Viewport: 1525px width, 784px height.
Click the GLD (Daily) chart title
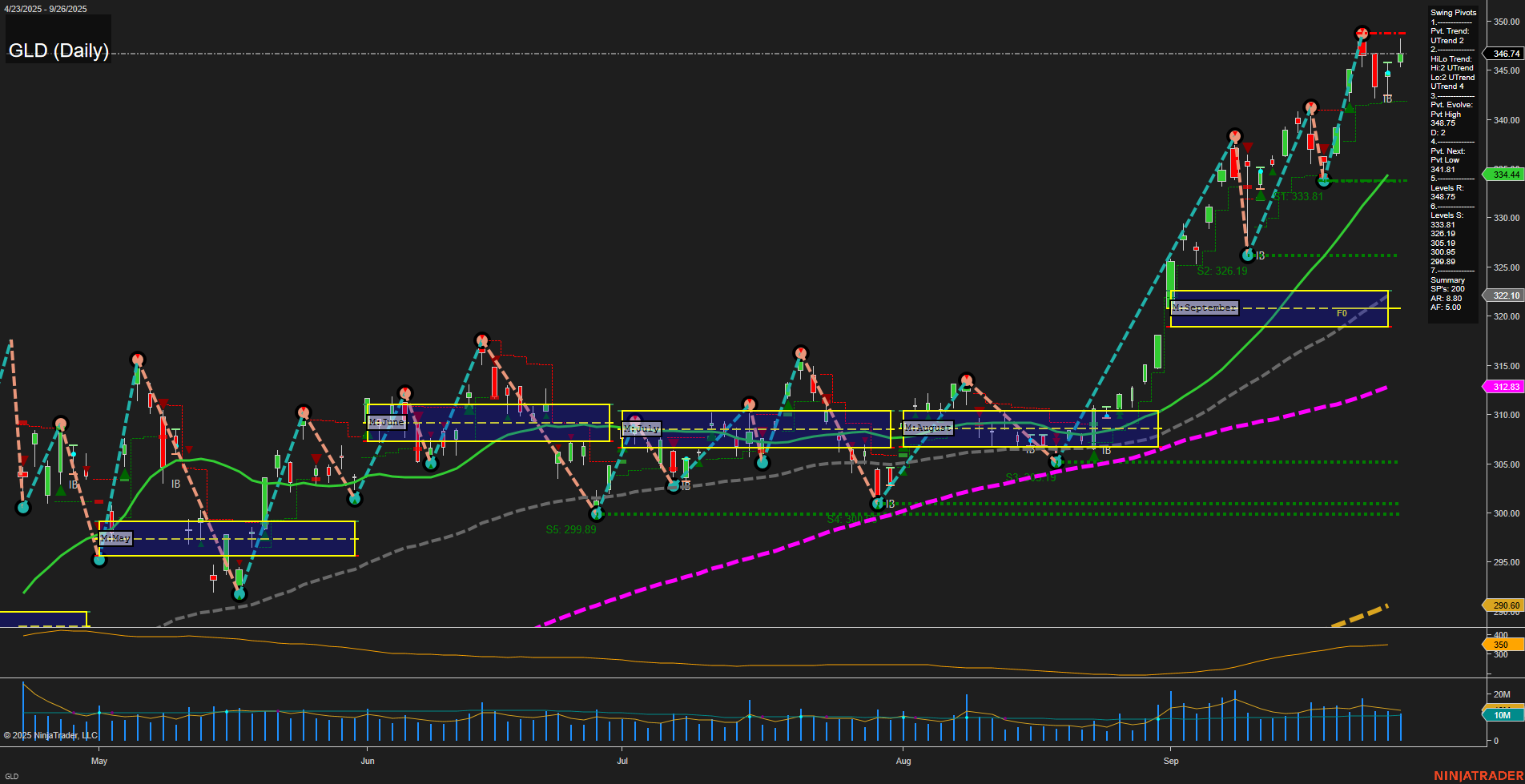58,50
